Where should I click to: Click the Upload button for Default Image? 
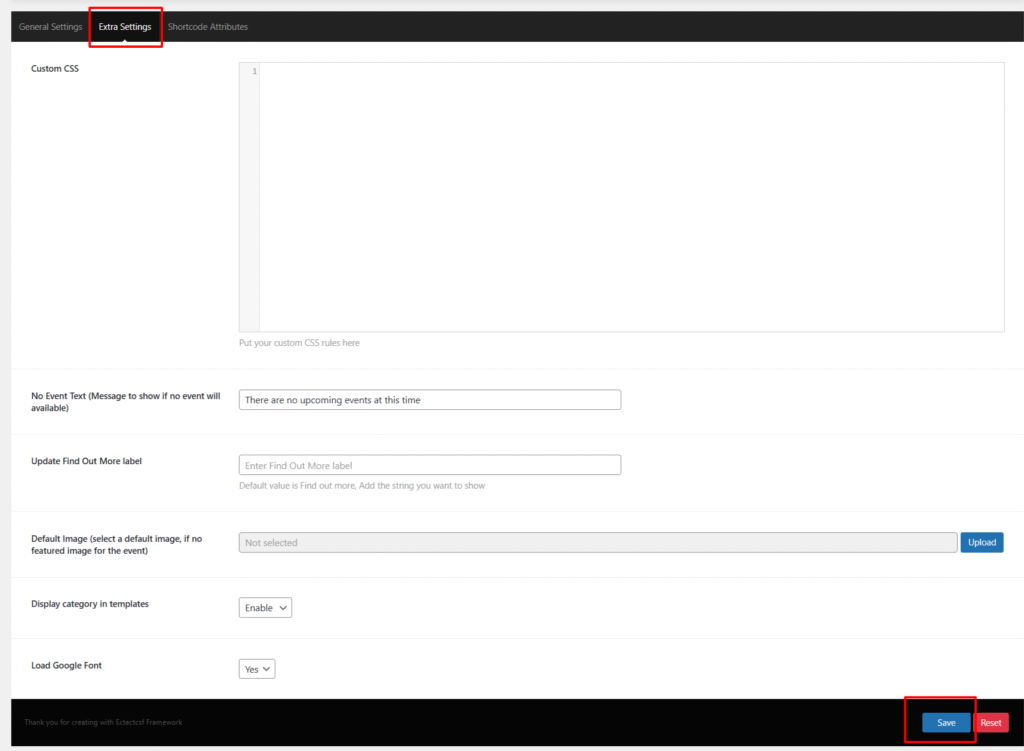[x=981, y=541]
